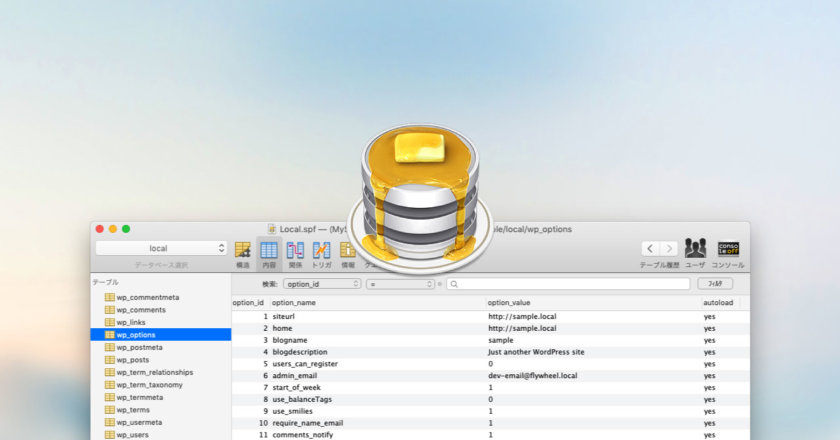Viewport: 840px width, 440px height.
Task: Go back in table history
Action: [650, 249]
